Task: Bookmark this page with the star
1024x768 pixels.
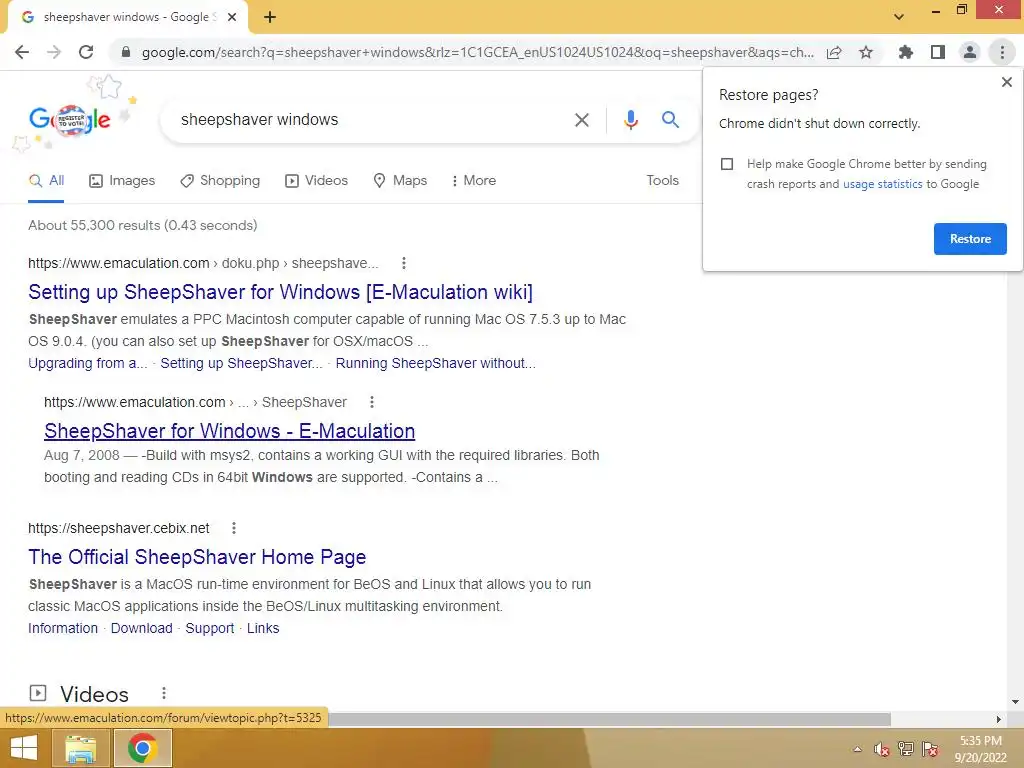Action: click(x=866, y=52)
